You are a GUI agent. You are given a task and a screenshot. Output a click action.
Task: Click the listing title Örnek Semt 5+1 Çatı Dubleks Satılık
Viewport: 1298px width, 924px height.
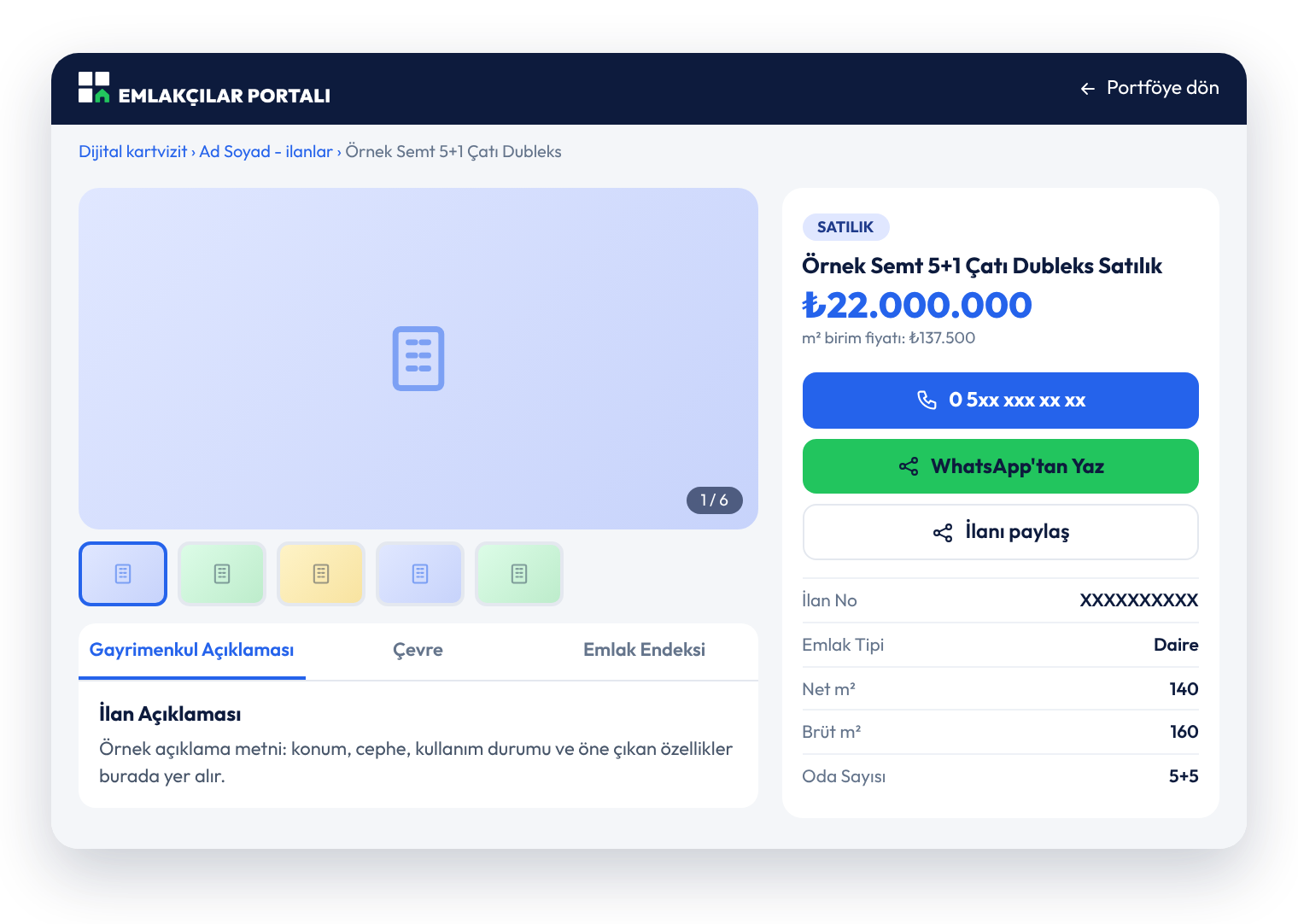tap(982, 266)
